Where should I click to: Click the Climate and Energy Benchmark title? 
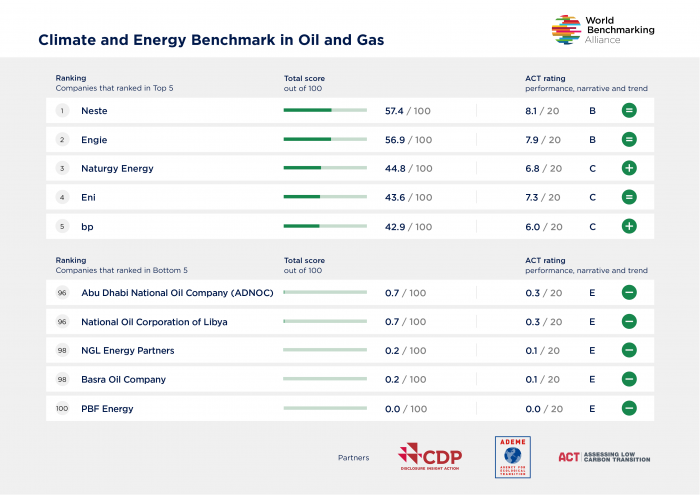[x=210, y=41]
